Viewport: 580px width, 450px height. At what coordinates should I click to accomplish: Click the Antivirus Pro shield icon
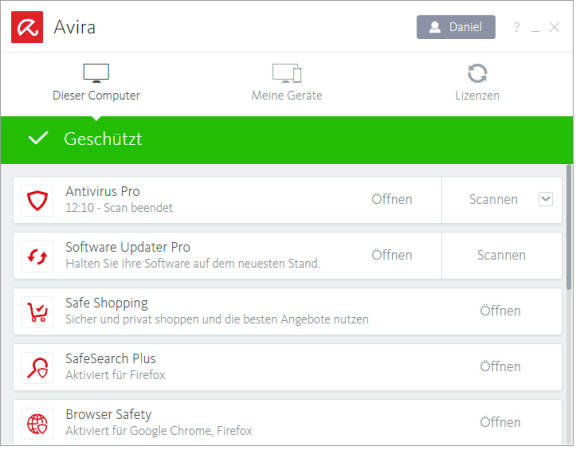pos(37,200)
